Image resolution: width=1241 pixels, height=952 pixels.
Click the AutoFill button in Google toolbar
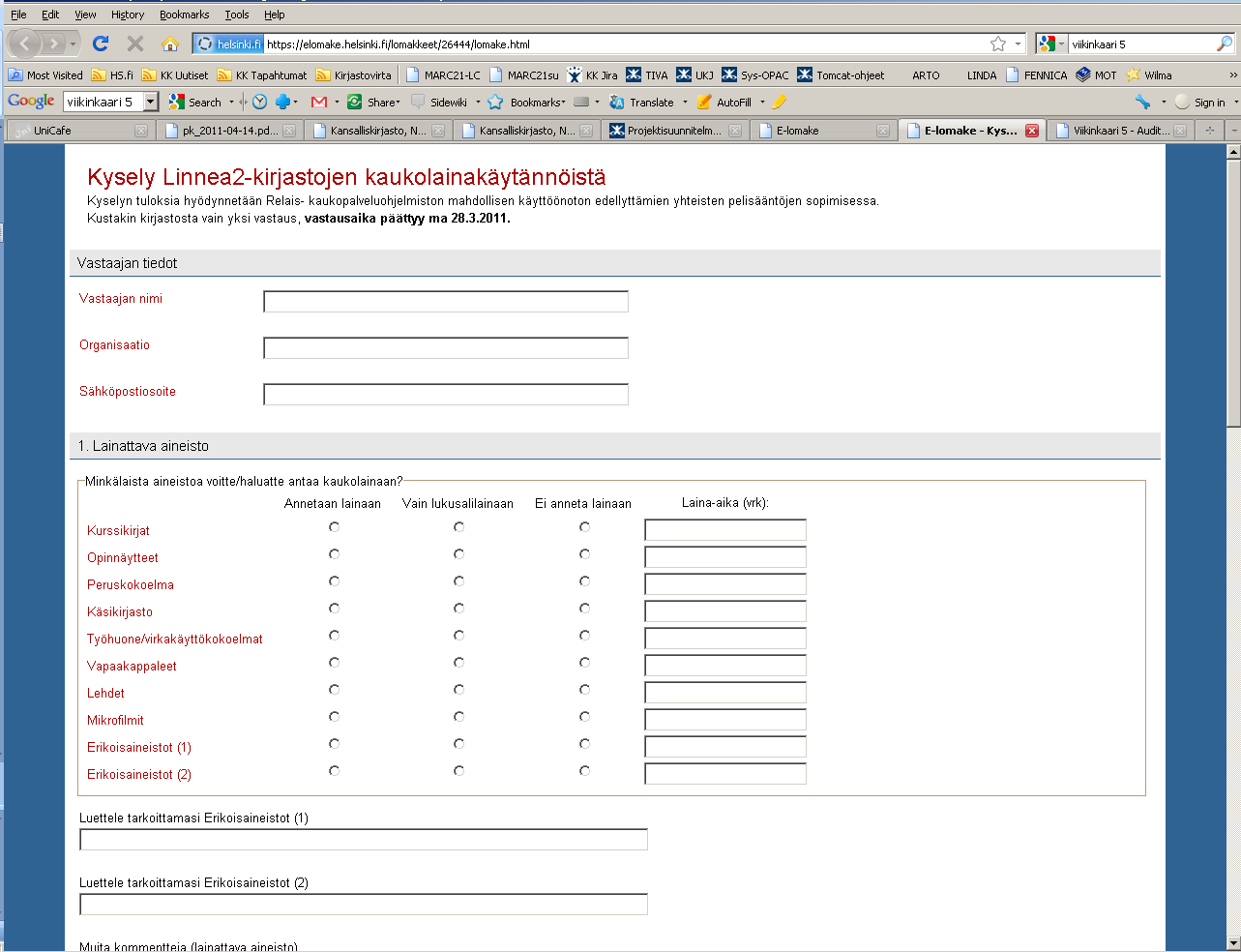(724, 102)
